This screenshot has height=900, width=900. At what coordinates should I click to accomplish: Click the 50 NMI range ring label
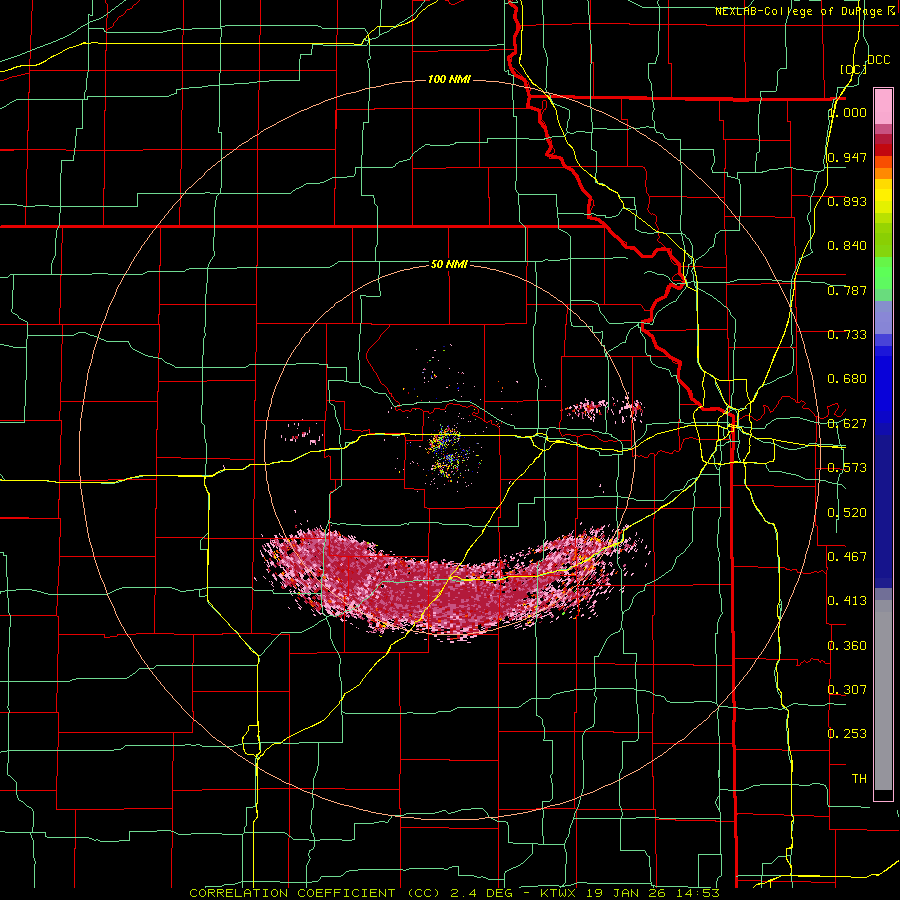click(x=449, y=264)
